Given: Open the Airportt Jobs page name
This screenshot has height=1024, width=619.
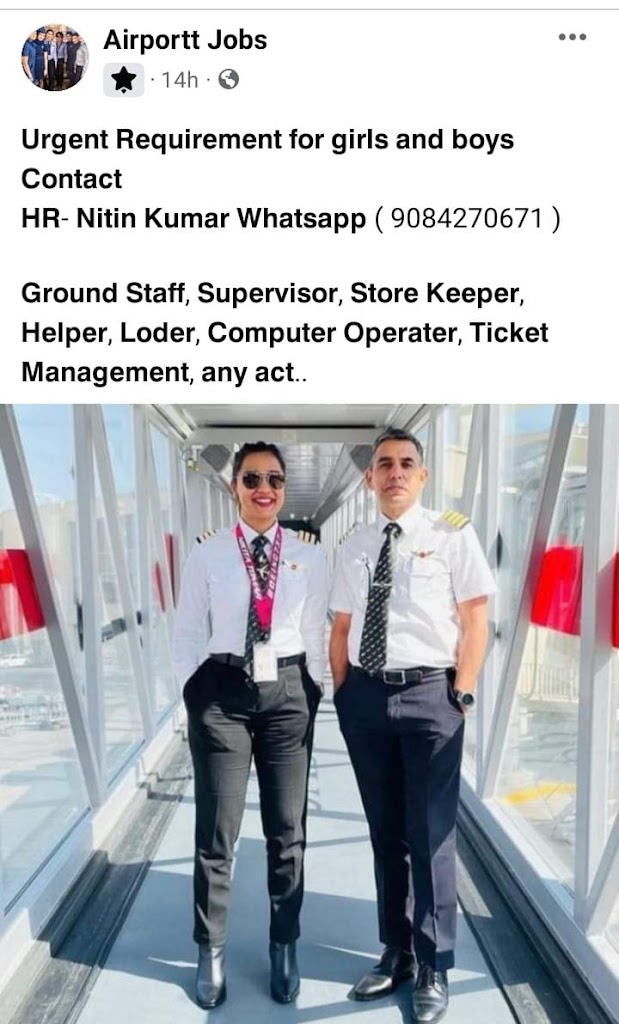Looking at the screenshot, I should [185, 40].
